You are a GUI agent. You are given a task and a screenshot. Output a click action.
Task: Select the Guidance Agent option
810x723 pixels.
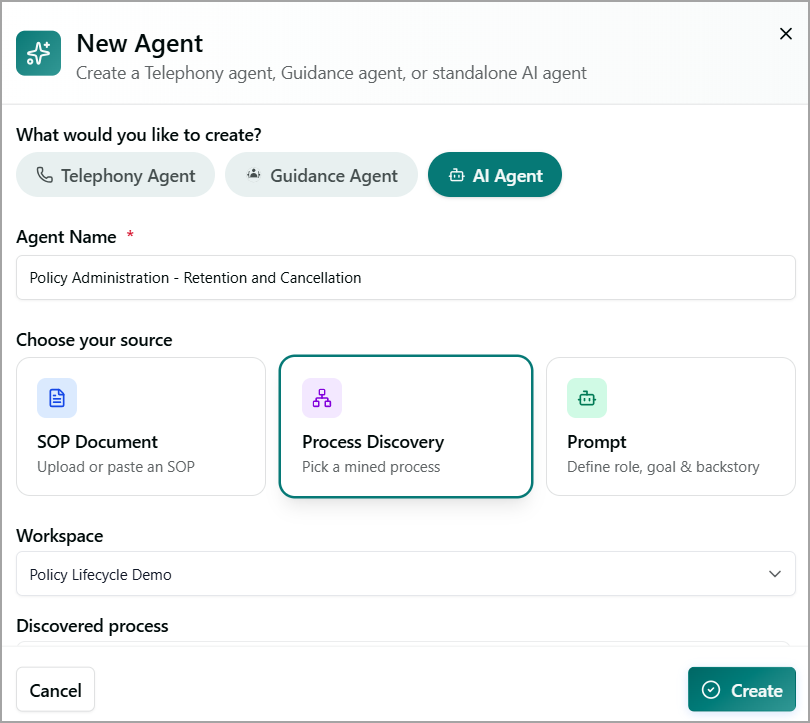coord(321,175)
